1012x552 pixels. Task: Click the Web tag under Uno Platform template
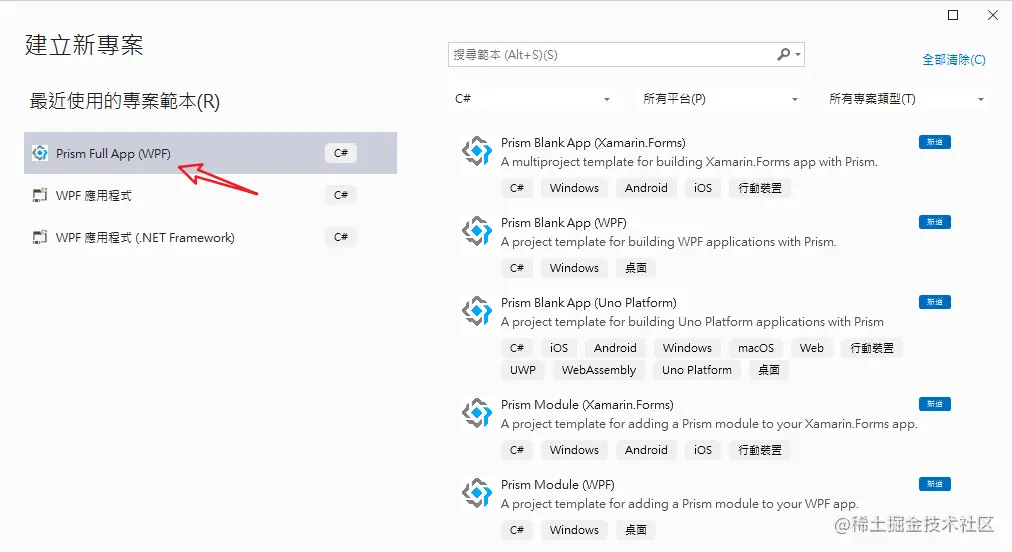tap(811, 348)
